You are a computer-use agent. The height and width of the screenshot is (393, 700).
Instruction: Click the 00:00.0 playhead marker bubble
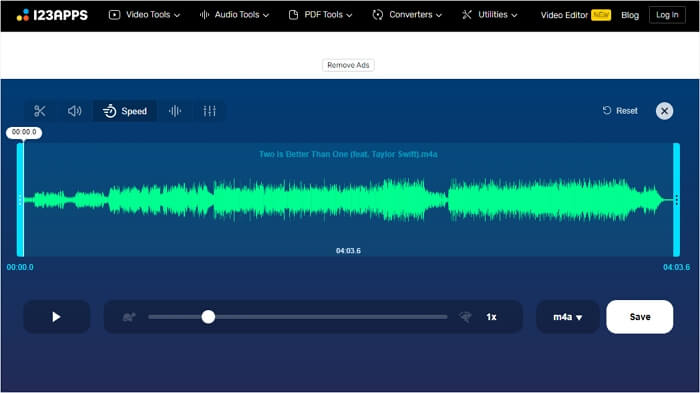[x=24, y=132]
